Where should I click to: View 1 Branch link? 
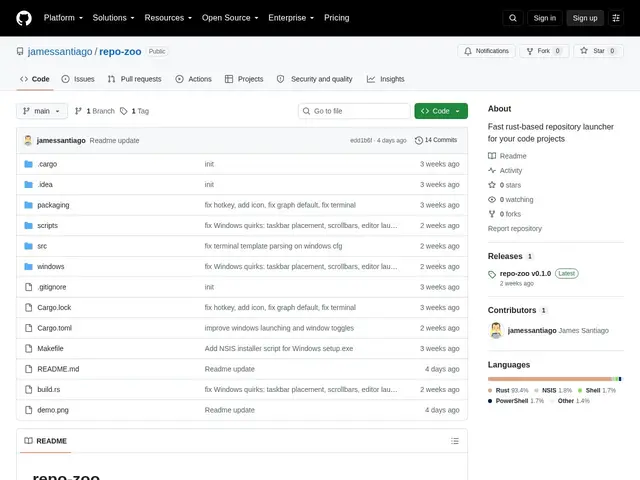click(95, 111)
